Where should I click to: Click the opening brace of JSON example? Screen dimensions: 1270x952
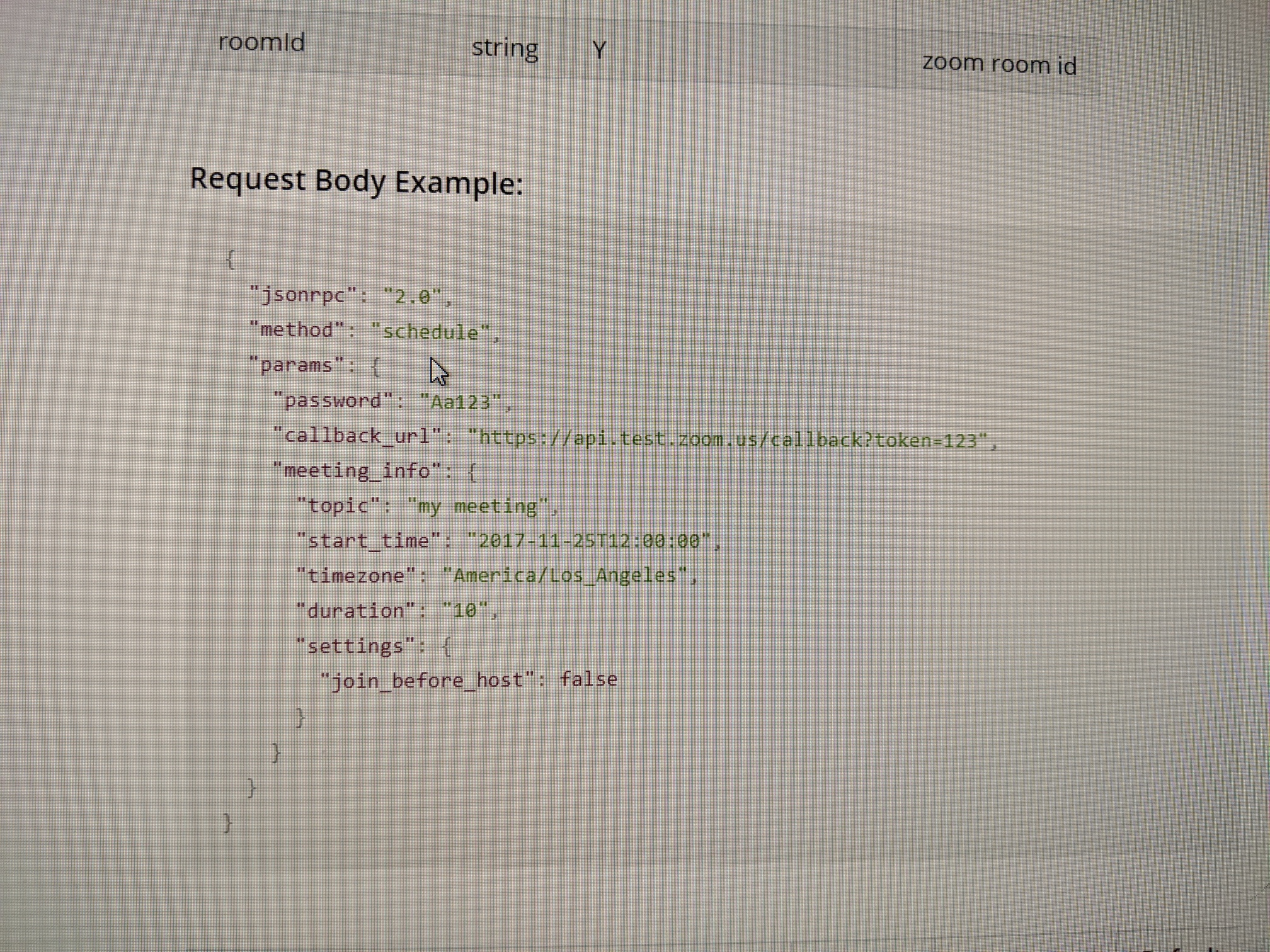pos(231,259)
